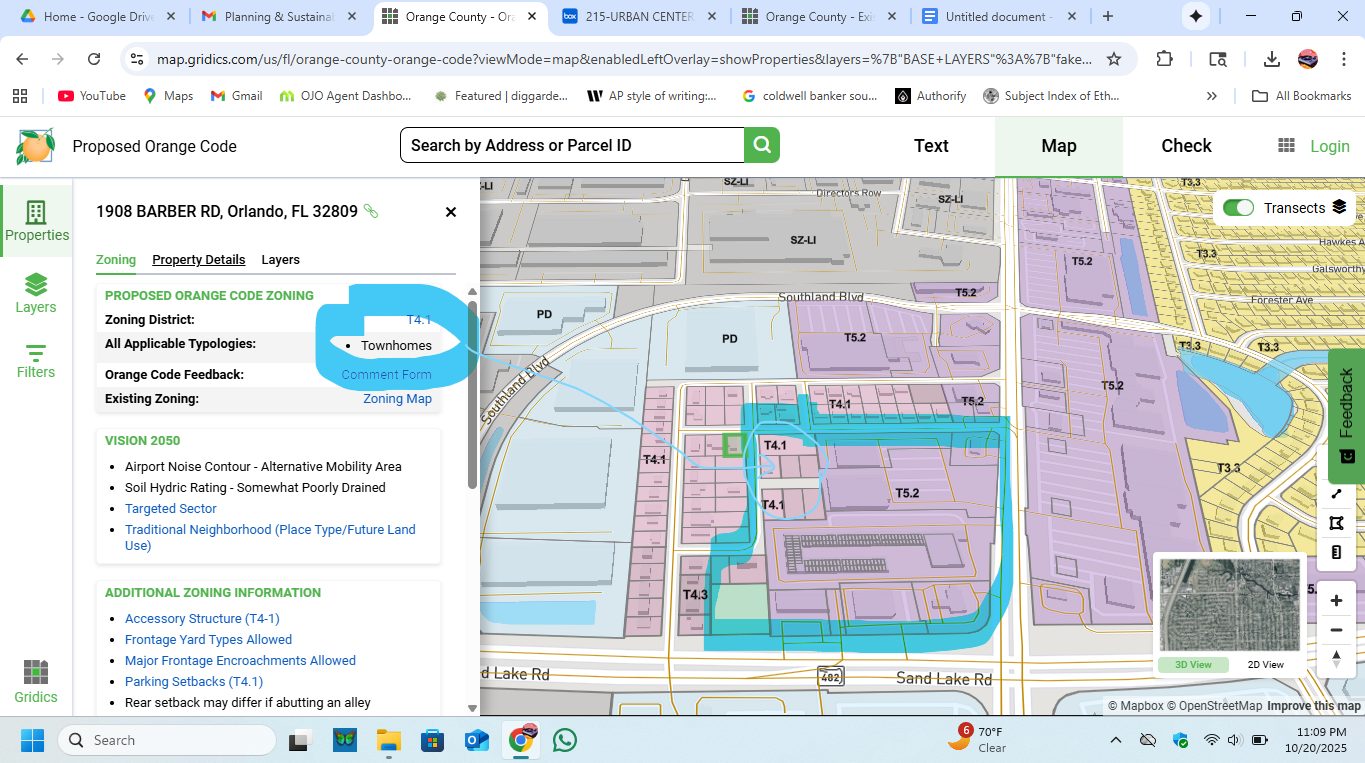Open the apps grid menu near Login

pos(1286,146)
